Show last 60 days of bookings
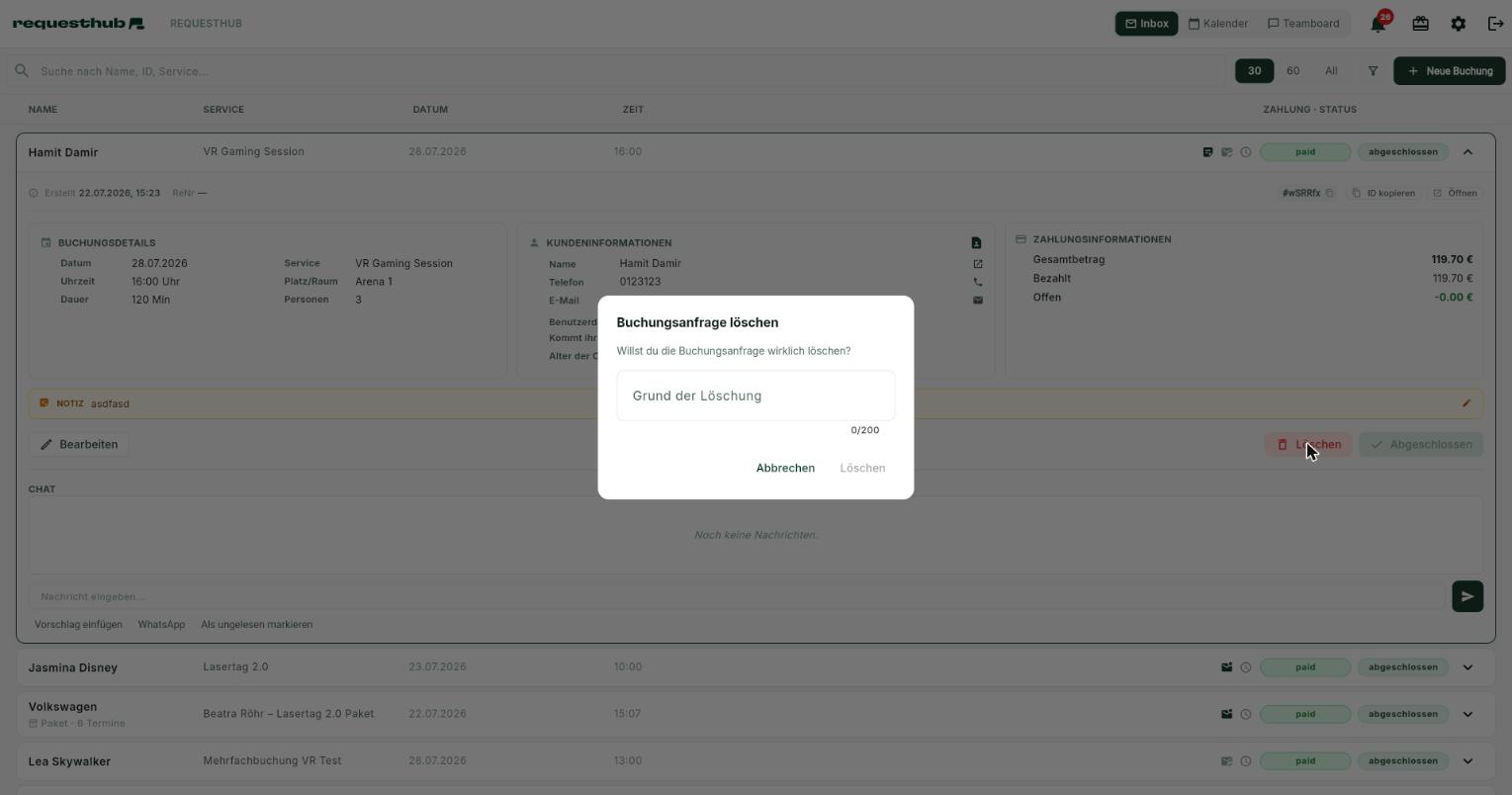The width and height of the screenshot is (1512, 795). click(x=1292, y=71)
